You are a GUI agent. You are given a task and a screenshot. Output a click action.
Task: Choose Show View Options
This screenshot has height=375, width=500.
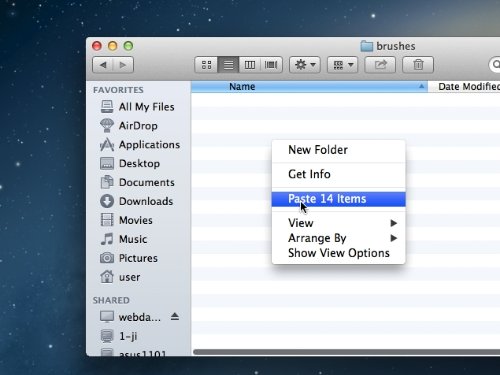(339, 253)
